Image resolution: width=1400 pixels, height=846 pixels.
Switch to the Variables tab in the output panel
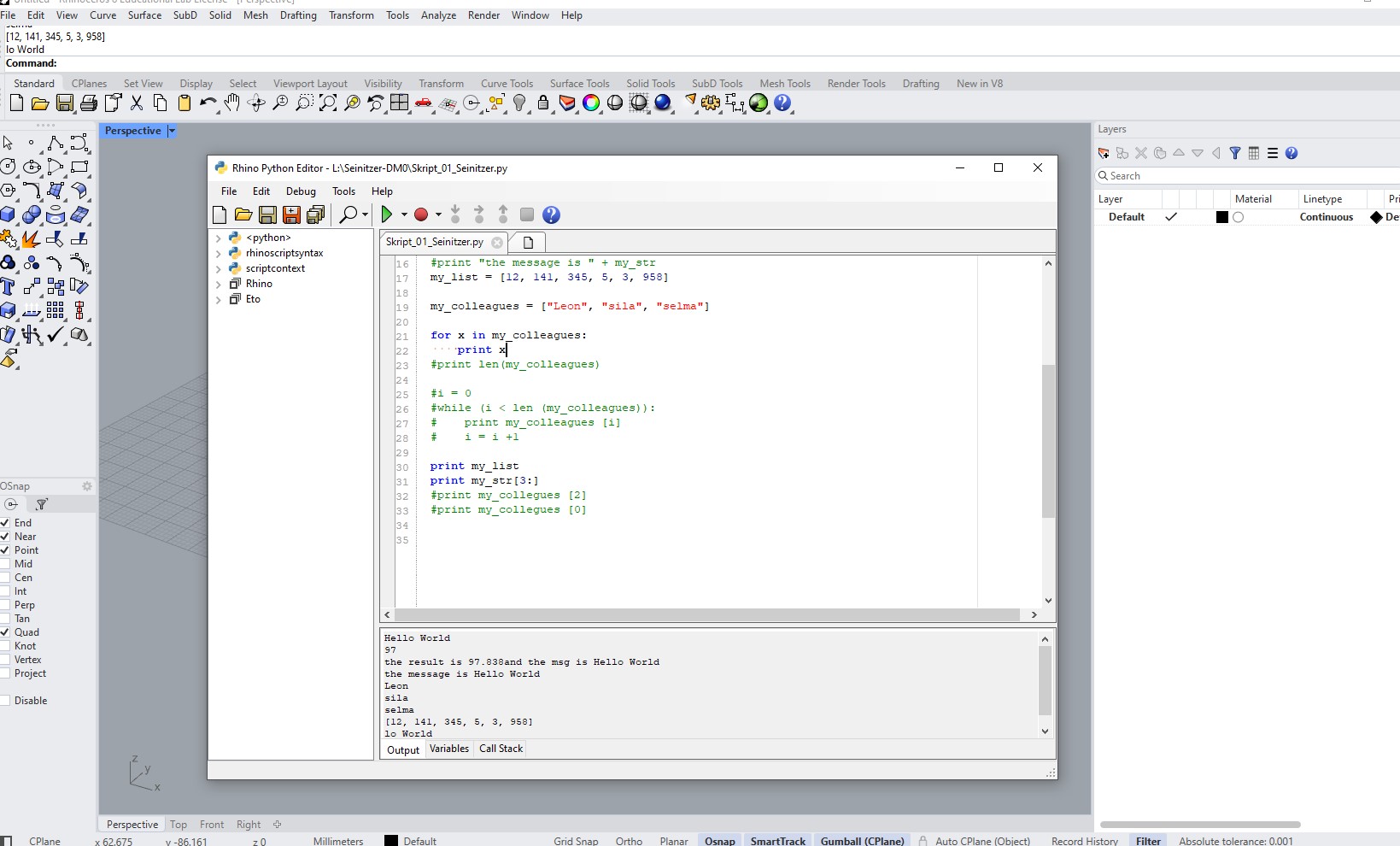tap(448, 749)
